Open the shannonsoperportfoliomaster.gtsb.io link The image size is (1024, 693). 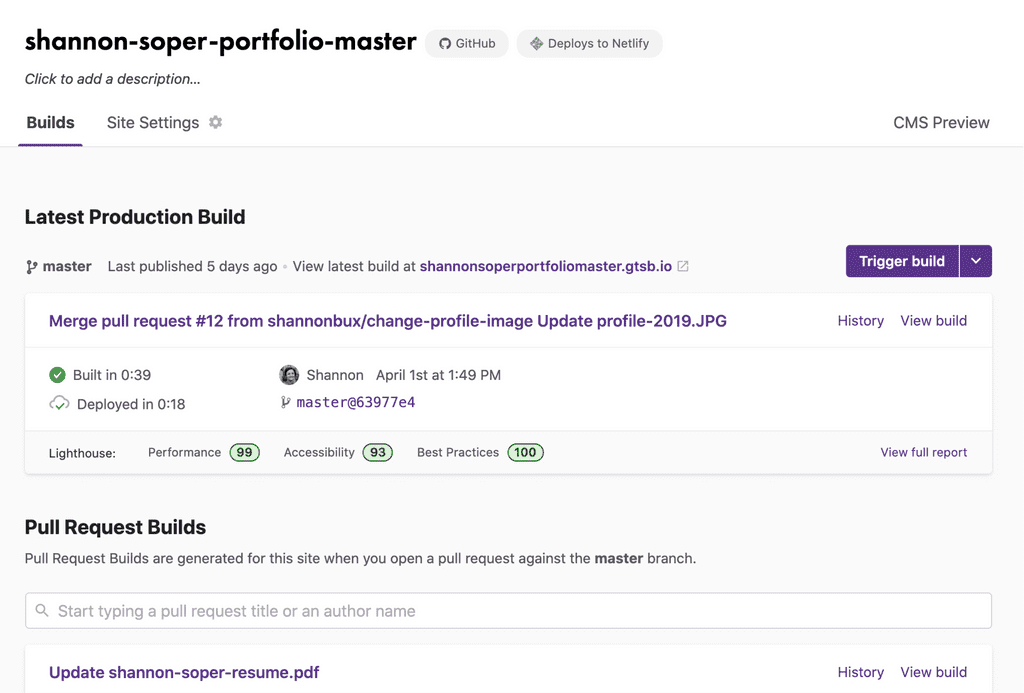(x=545, y=266)
